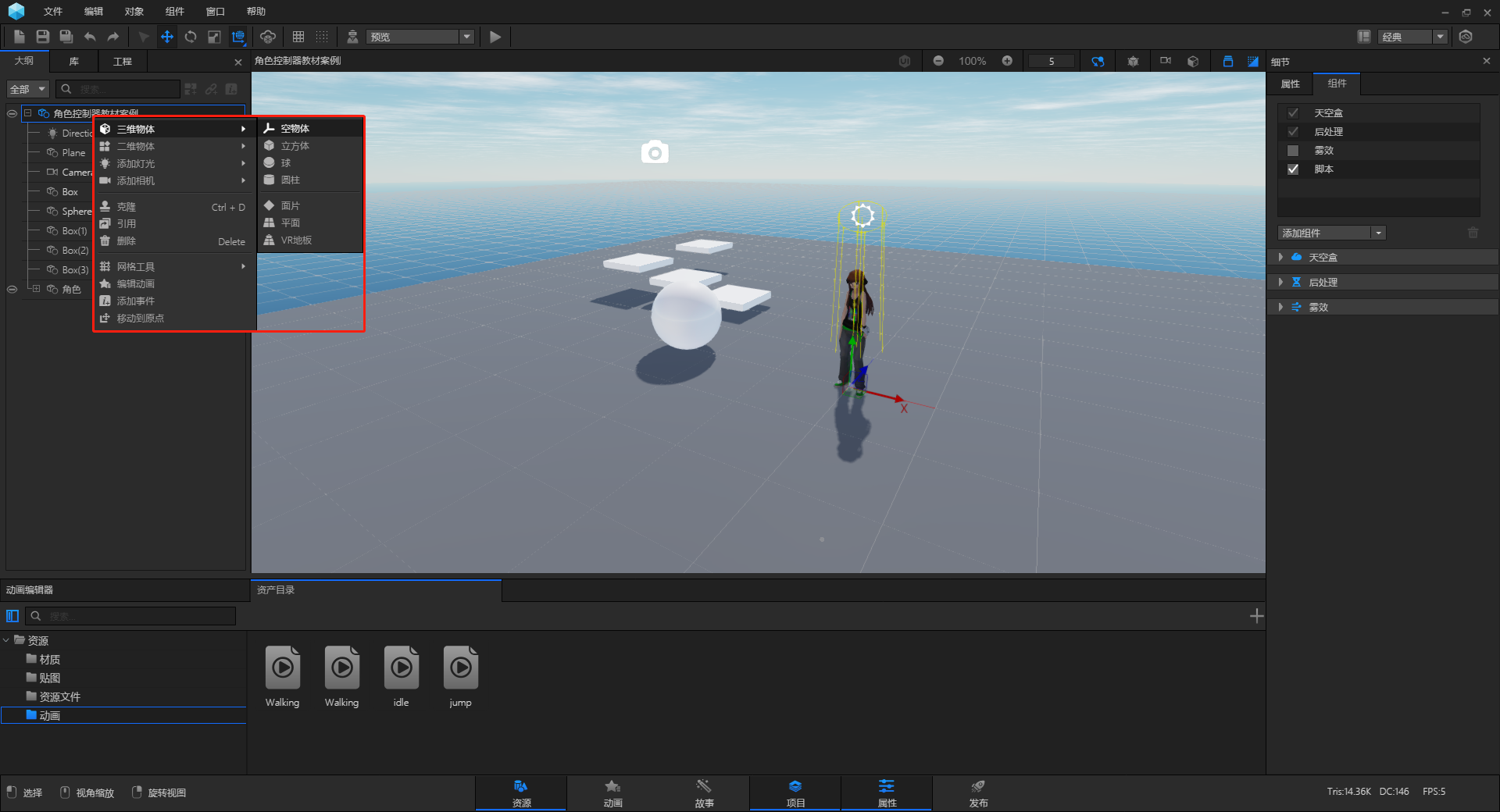The image size is (1500, 812).
Task: Expand the 天空盒 component section
Action: [x=1280, y=257]
